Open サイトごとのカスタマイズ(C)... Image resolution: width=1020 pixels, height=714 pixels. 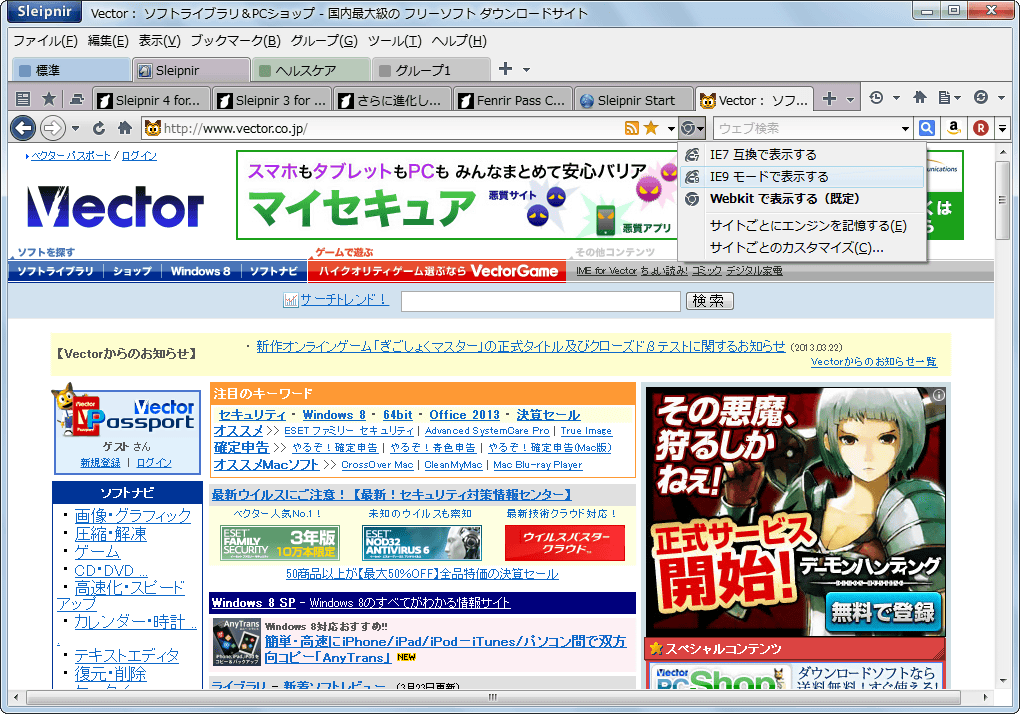pos(801,248)
